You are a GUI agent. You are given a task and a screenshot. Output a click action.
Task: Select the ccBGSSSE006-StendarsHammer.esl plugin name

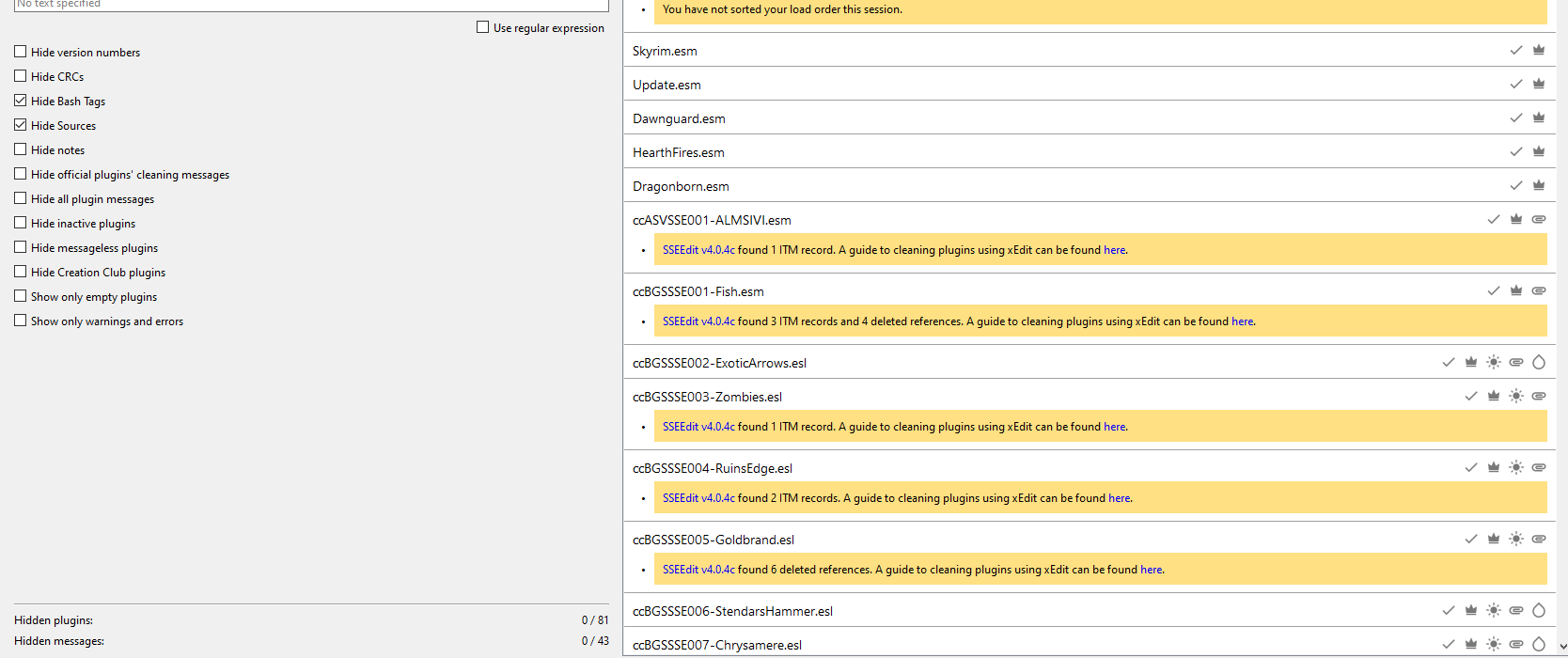732,611
